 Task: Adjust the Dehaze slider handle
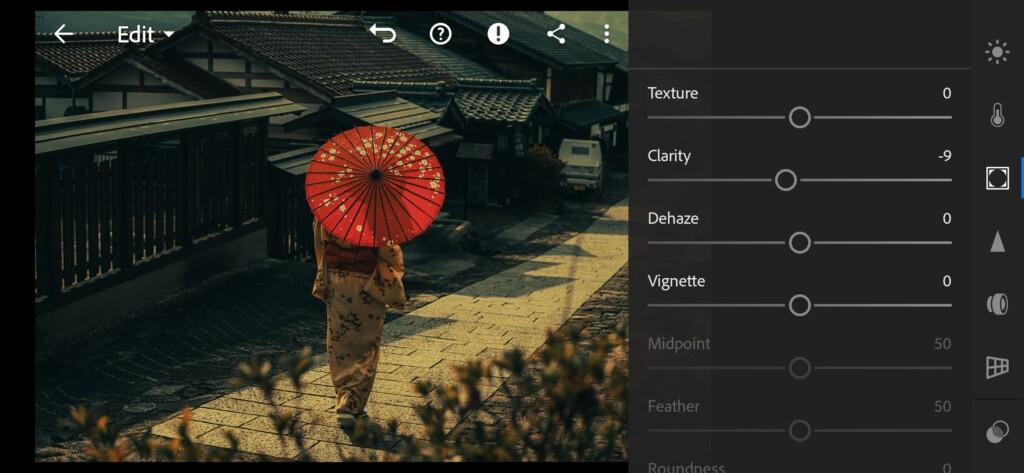pos(799,243)
